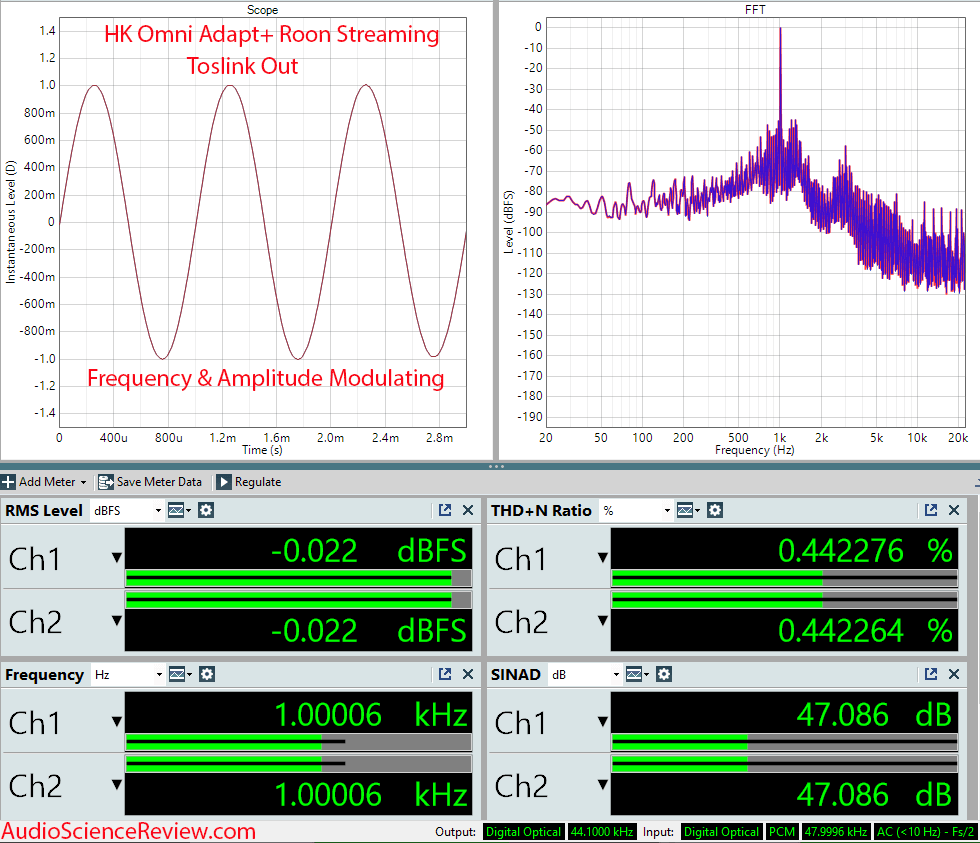The height and width of the screenshot is (843, 980).
Task: Open THD+N Ratio unit dropdown (%)
Action: pos(636,511)
